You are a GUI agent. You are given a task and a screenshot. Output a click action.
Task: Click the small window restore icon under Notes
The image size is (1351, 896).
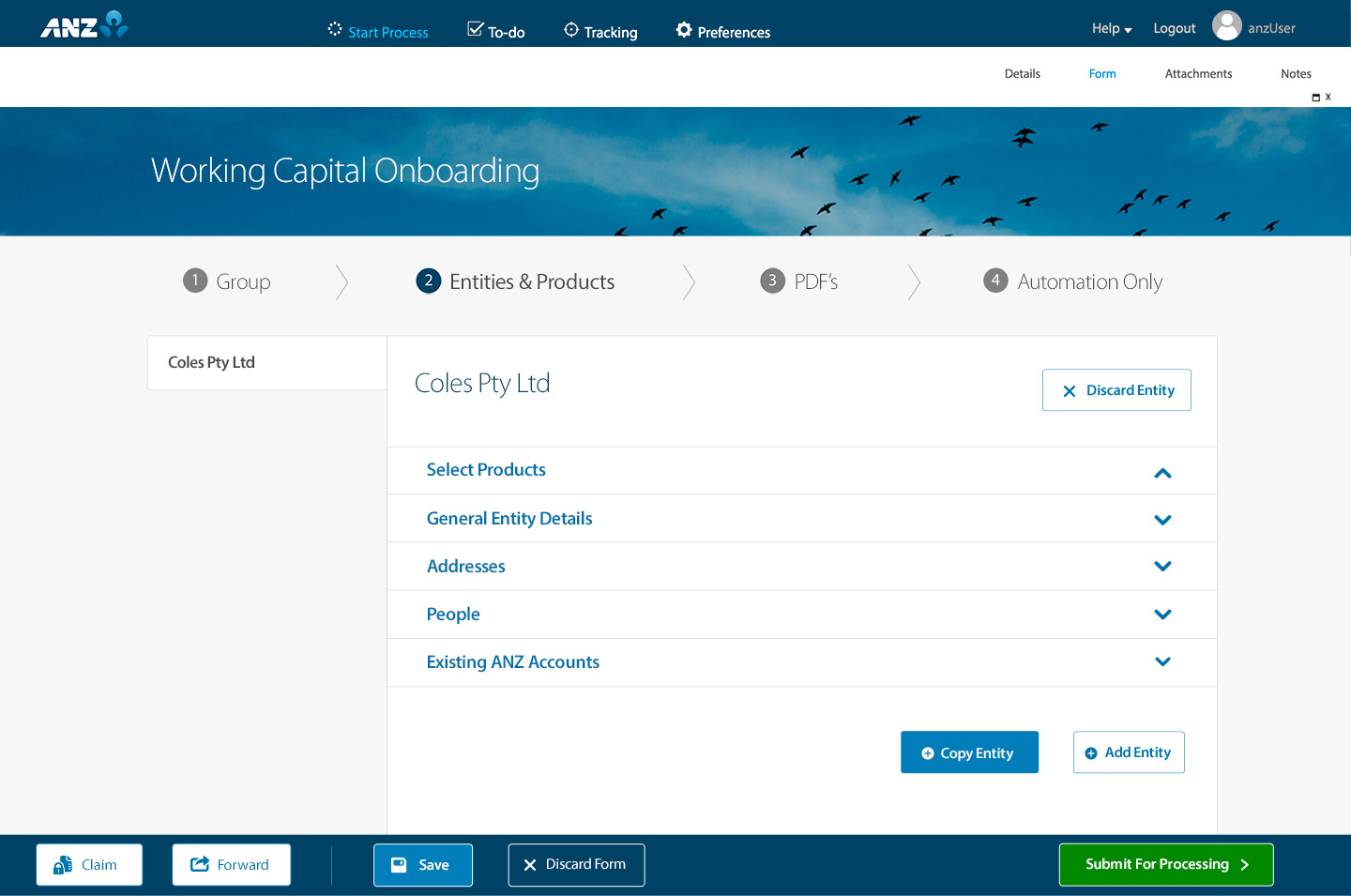[x=1315, y=98]
